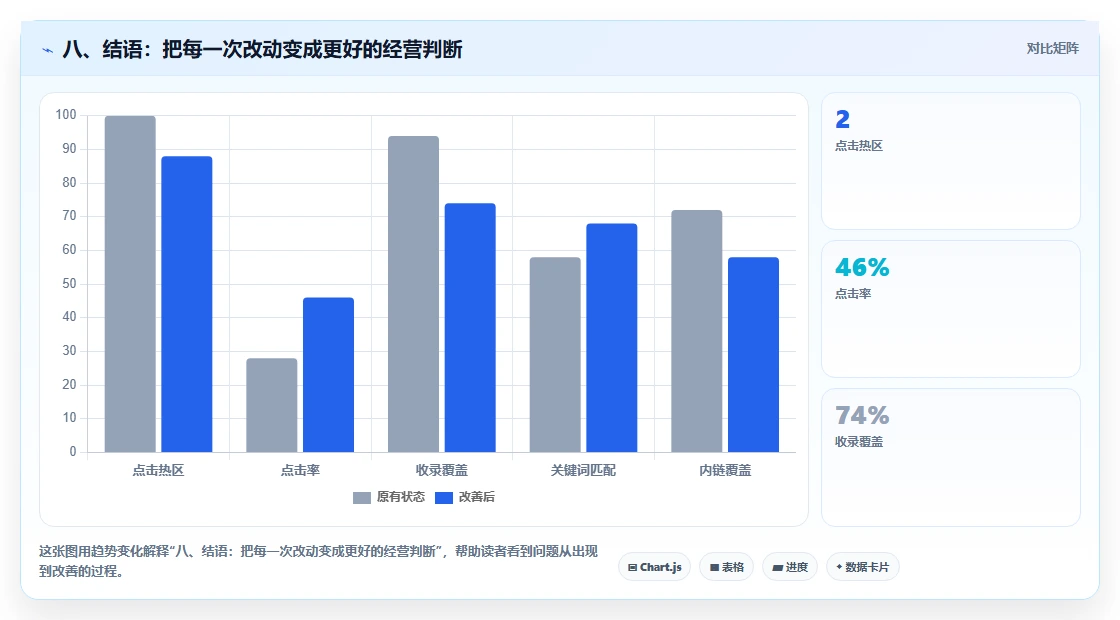This screenshot has height=620, width=1120.
Task: Click 点击率 caption in the data card
Action: (854, 294)
